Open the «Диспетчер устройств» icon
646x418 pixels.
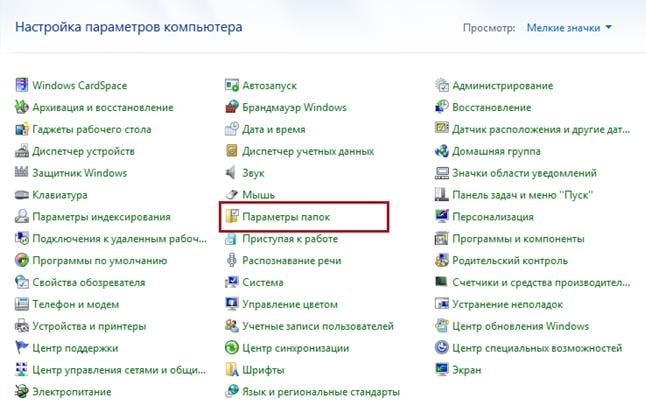click(21, 151)
